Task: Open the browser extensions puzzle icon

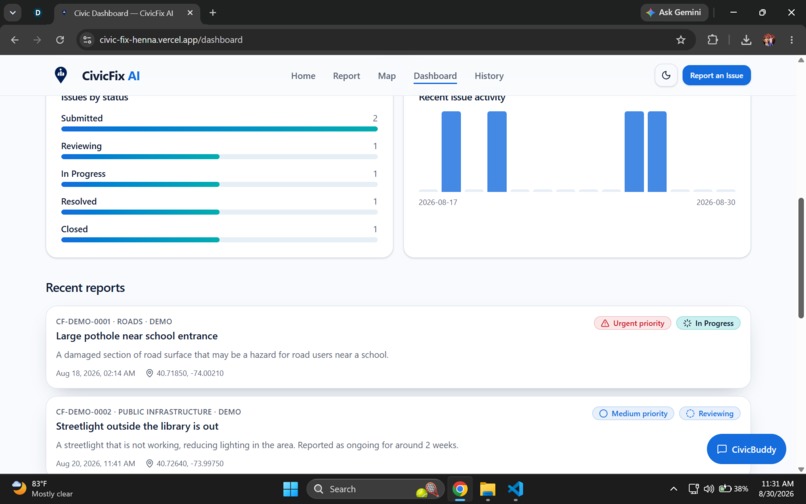Action: tap(712, 40)
